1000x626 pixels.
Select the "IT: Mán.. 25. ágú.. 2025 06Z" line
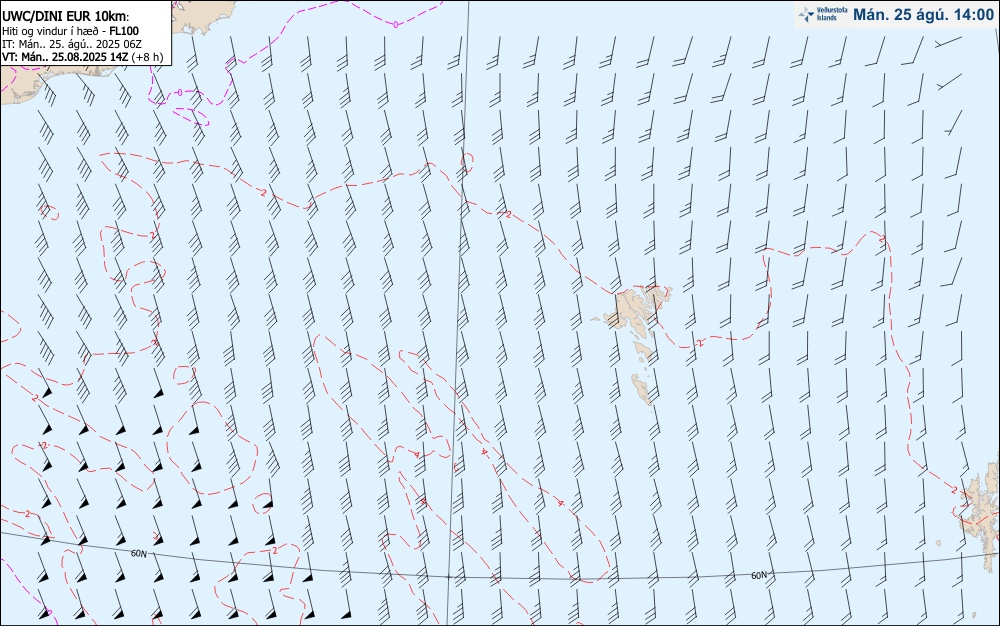(72, 44)
